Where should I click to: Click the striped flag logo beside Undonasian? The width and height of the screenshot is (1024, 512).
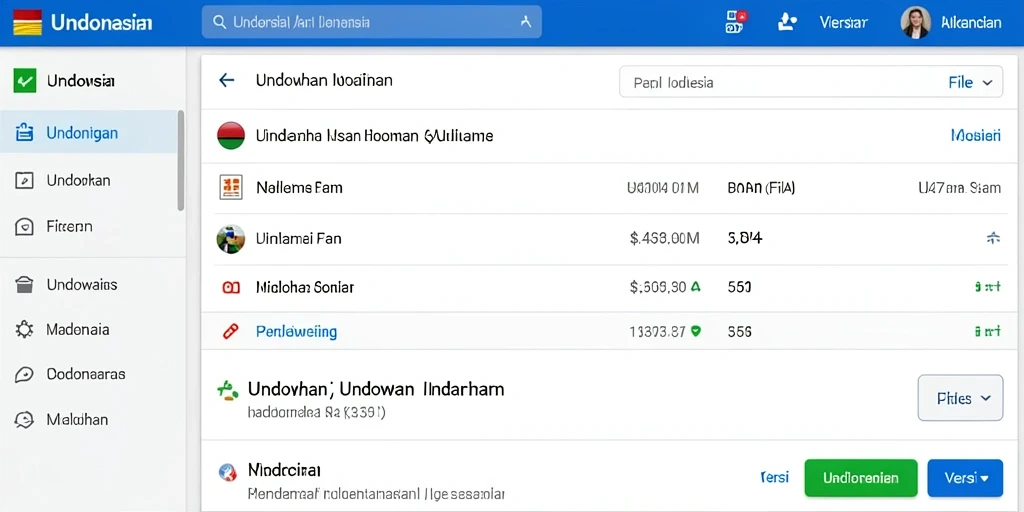point(27,23)
